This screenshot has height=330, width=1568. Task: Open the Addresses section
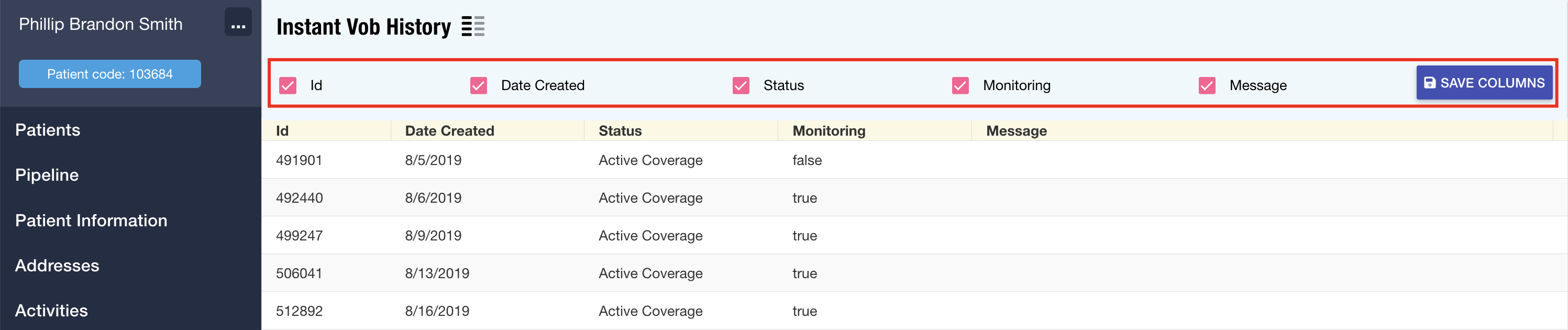[57, 266]
